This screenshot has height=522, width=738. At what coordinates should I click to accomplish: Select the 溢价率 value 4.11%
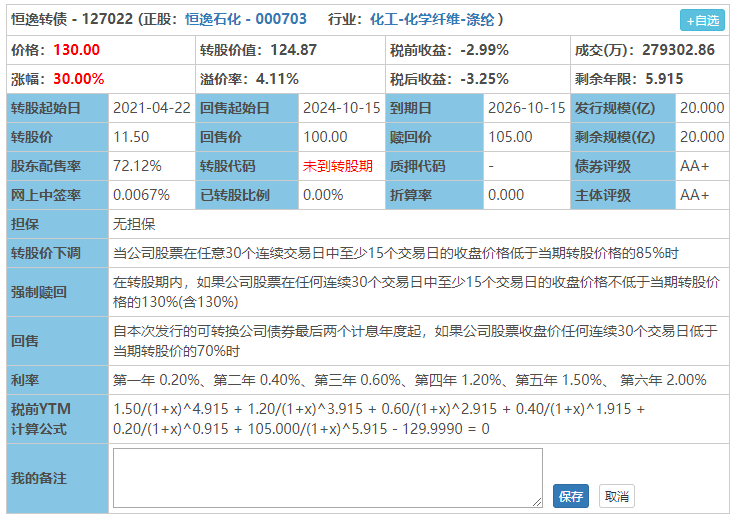[x=277, y=79]
